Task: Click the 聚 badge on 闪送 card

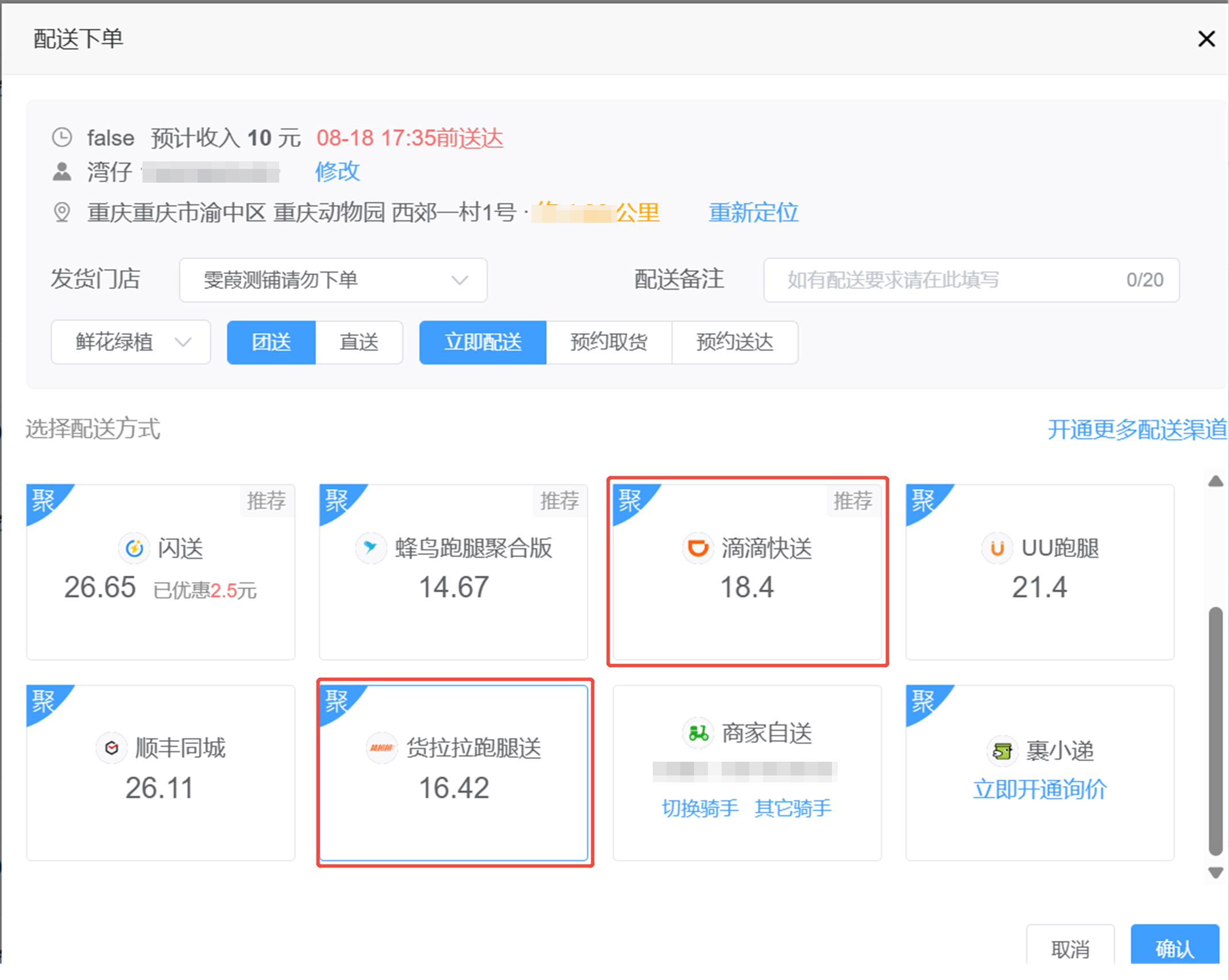Action: coord(44,500)
